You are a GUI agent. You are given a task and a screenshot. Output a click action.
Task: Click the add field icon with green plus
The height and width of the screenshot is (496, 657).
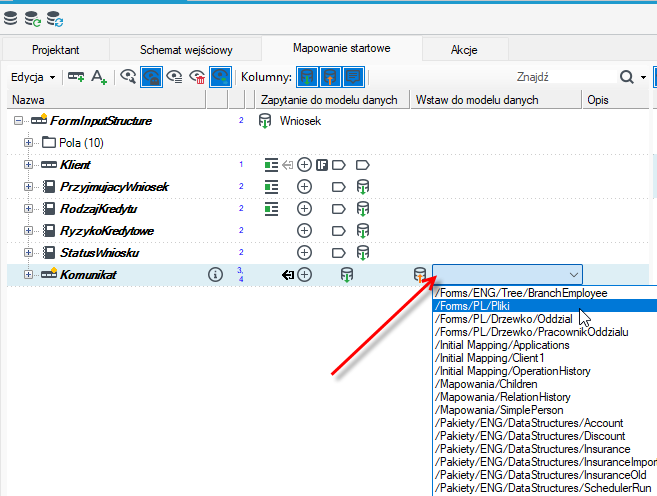point(76,77)
